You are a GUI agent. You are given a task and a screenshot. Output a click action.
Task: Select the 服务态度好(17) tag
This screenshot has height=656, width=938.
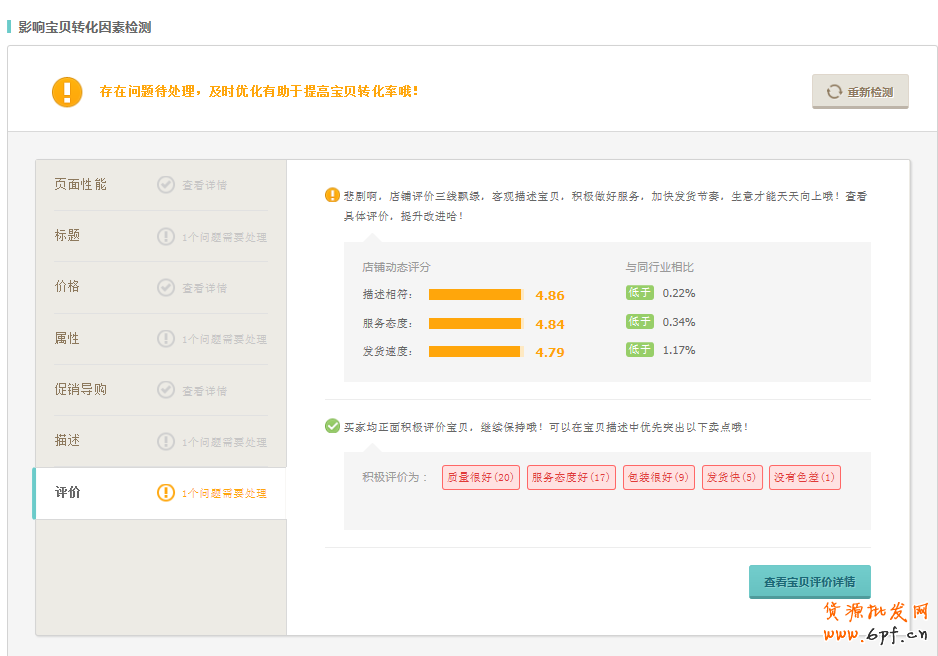(570, 478)
